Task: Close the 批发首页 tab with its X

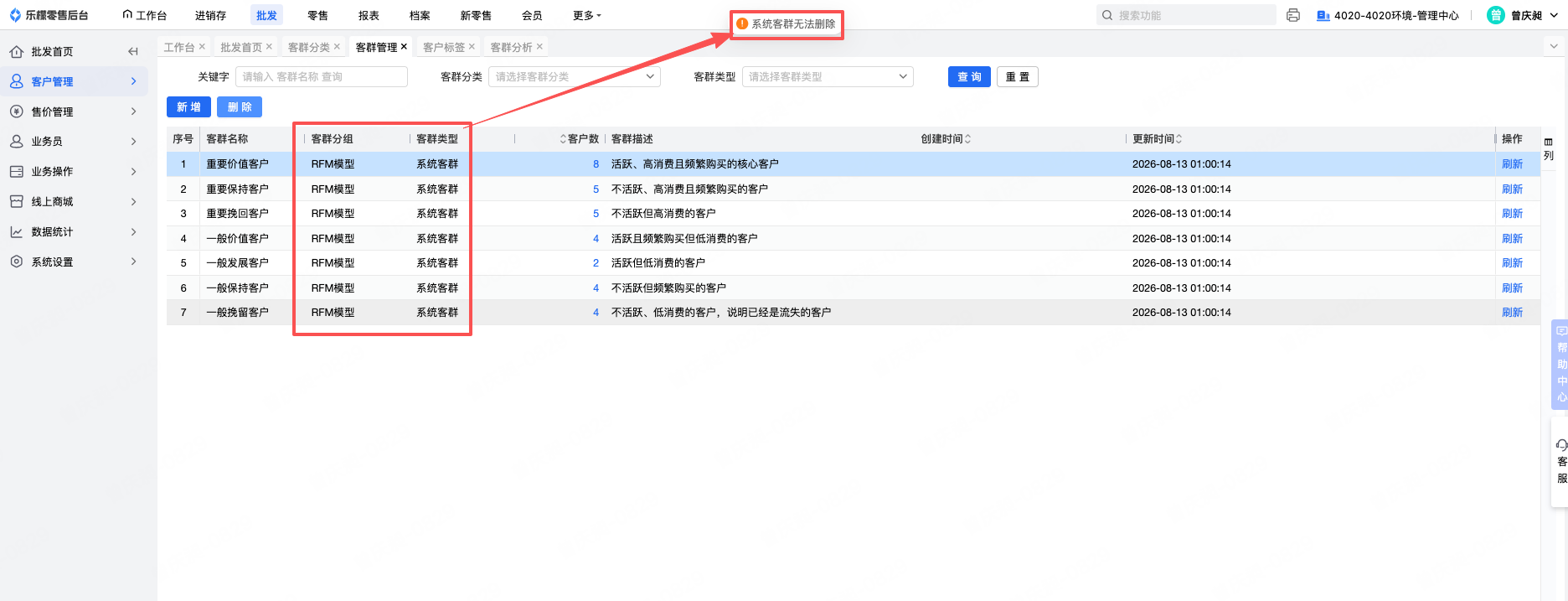Action: [269, 47]
